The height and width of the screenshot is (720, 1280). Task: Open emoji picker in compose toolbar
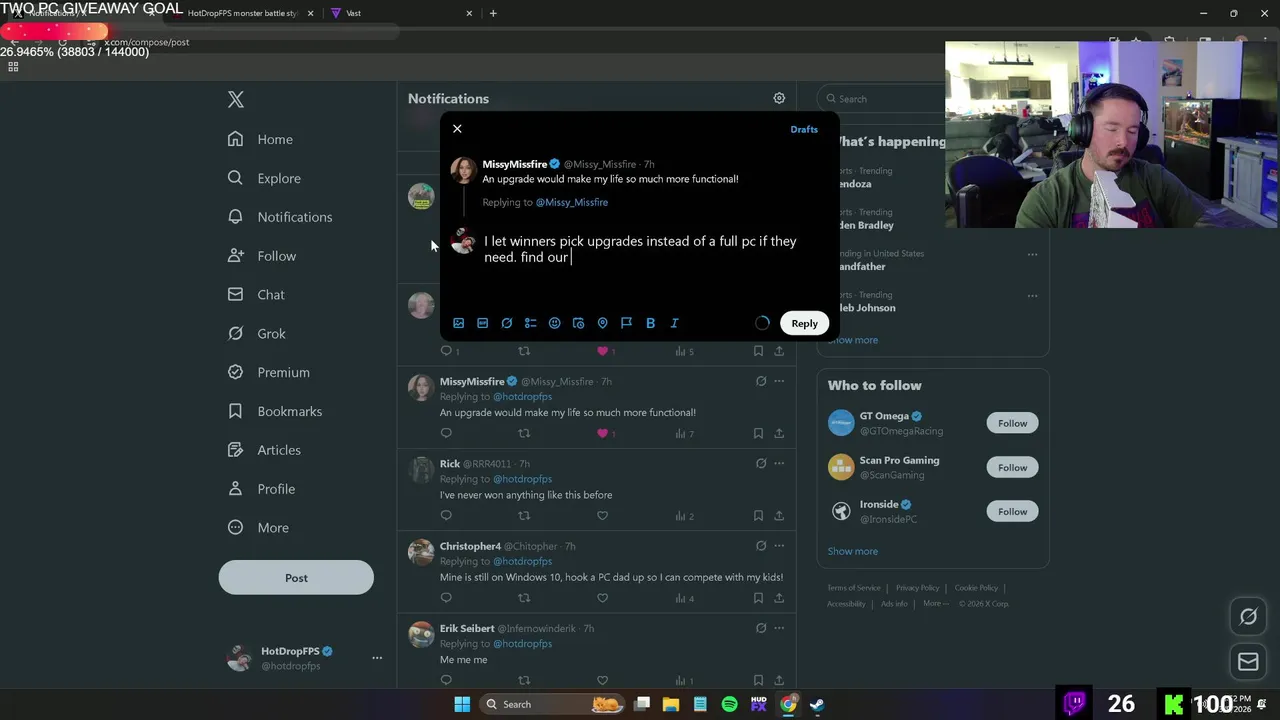pos(554,323)
